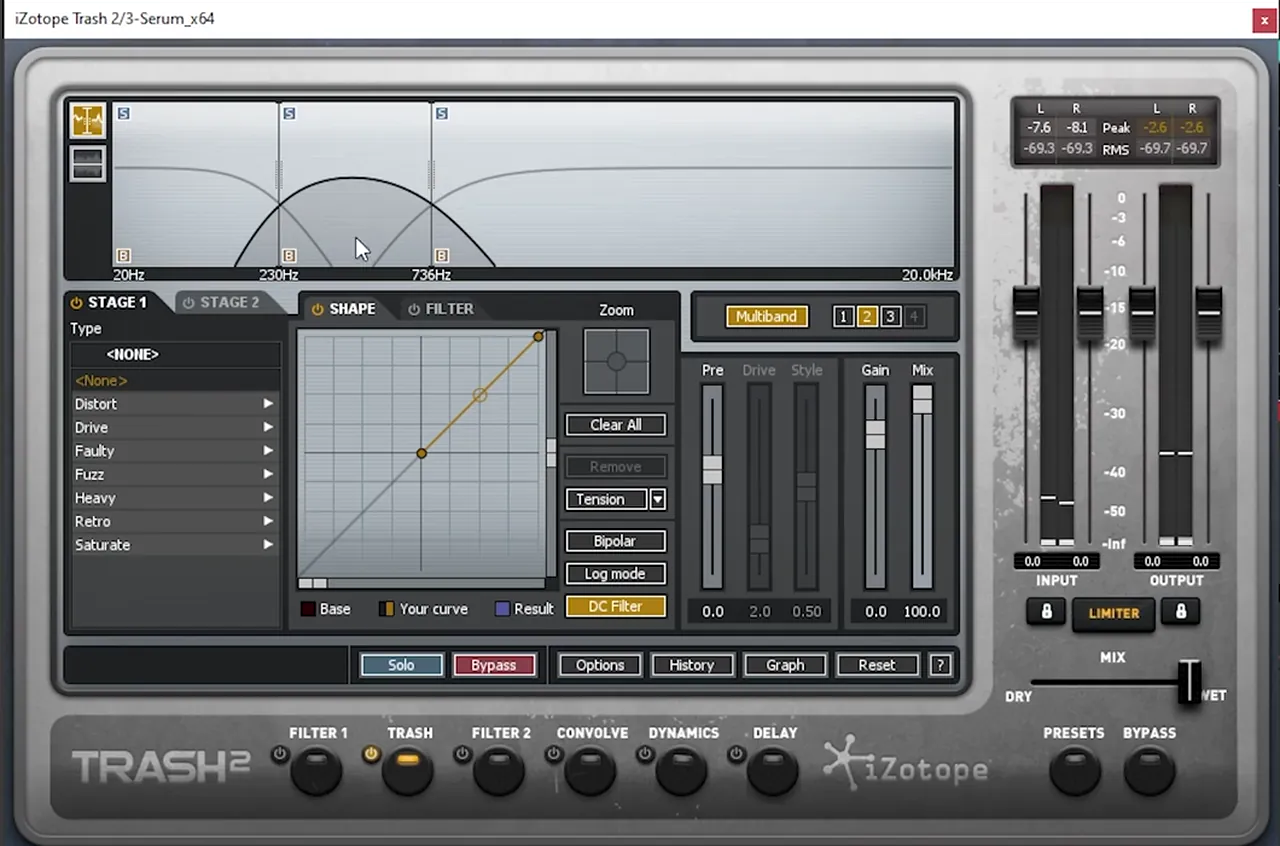
Task: Open Options
Action: point(600,665)
